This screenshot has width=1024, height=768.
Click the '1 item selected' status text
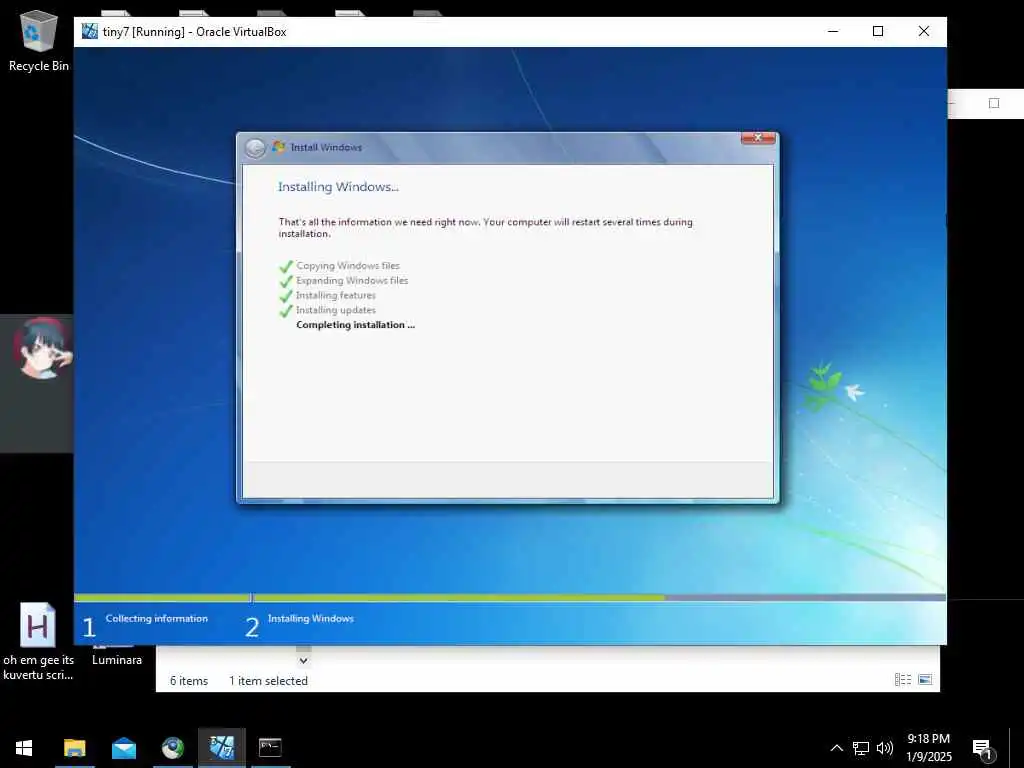point(268,680)
